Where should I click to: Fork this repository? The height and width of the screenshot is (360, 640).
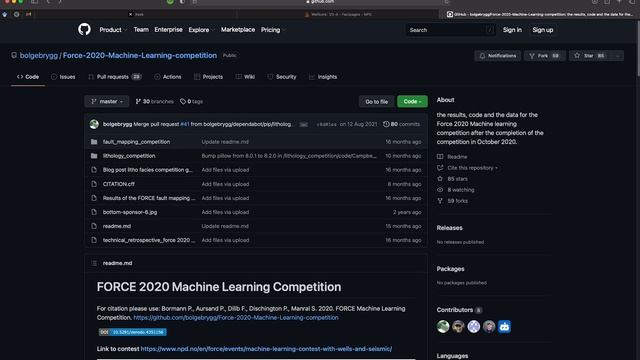click(x=544, y=56)
